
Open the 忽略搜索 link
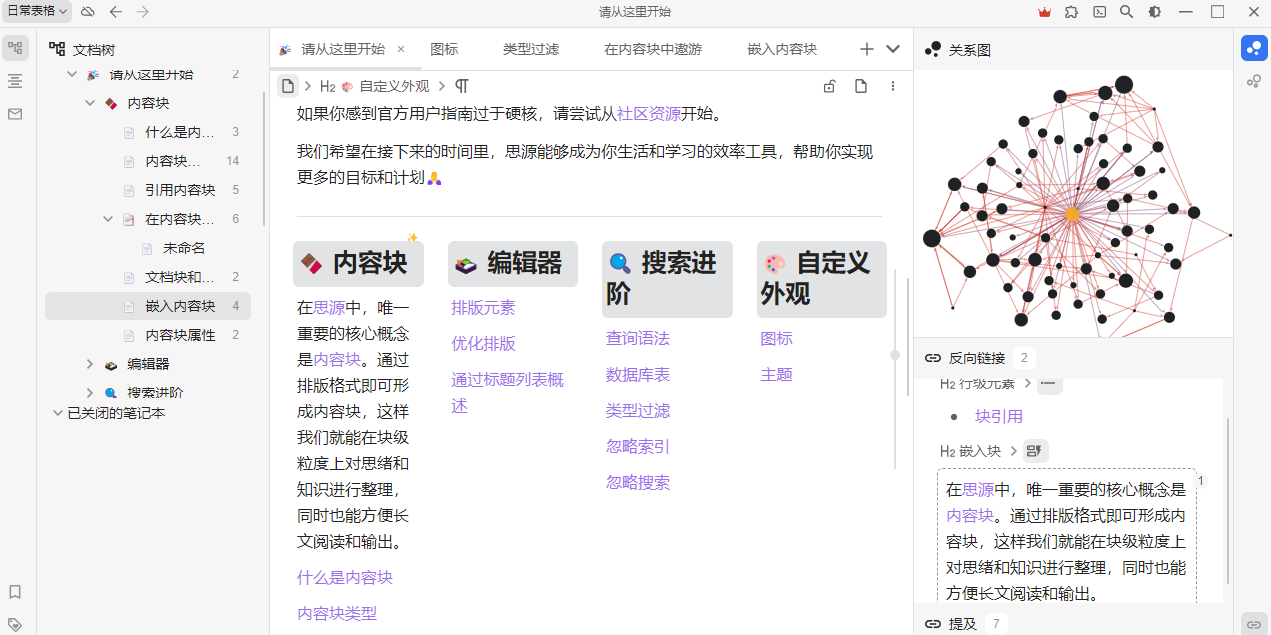[x=638, y=483]
